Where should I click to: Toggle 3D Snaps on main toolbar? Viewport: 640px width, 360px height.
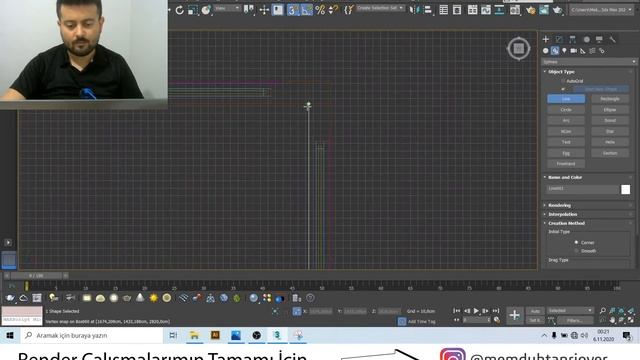(x=292, y=10)
